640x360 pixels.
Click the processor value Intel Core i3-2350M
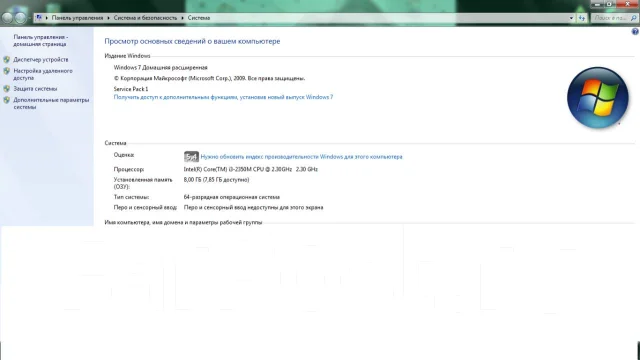251,169
